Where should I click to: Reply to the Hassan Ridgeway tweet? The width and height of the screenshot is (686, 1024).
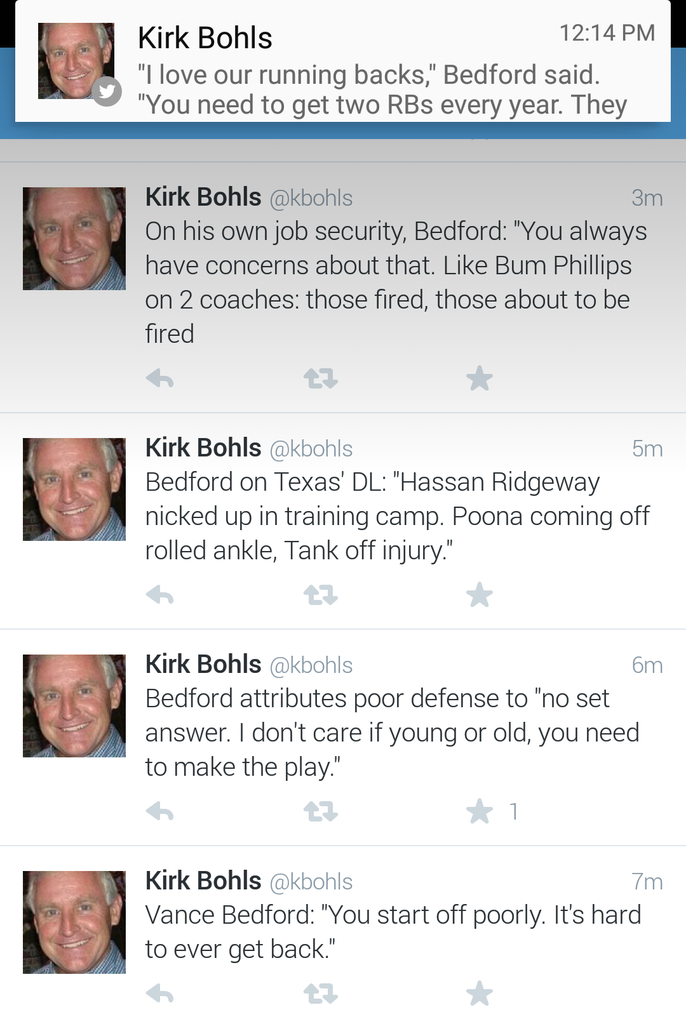(160, 595)
